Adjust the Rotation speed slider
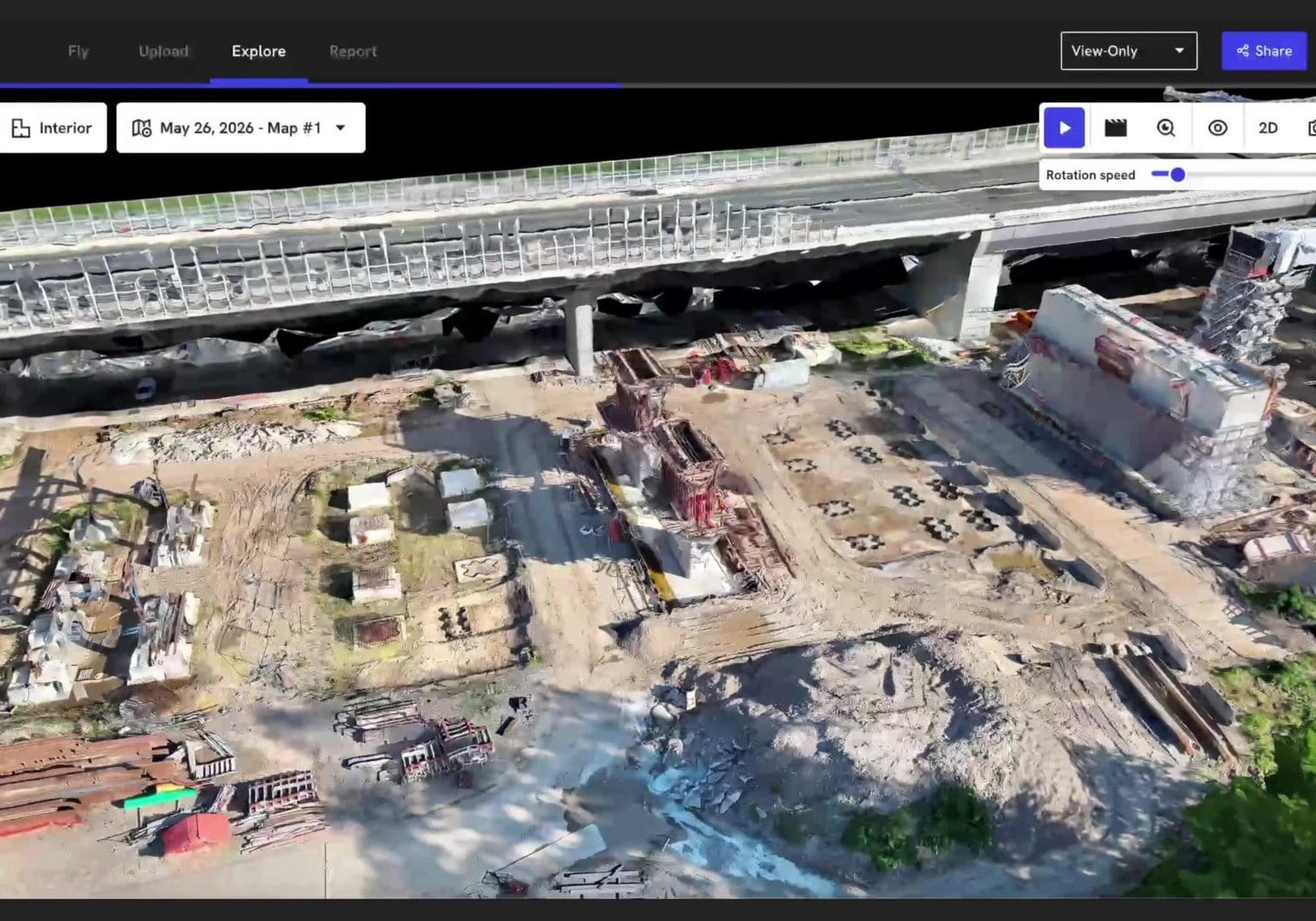The height and width of the screenshot is (921, 1316). (1177, 175)
